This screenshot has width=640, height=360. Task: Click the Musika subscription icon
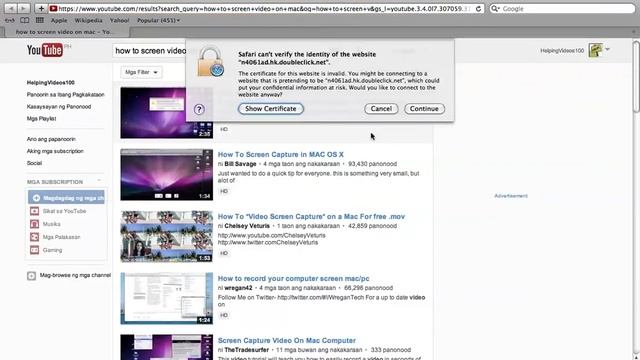pyautogui.click(x=34, y=224)
